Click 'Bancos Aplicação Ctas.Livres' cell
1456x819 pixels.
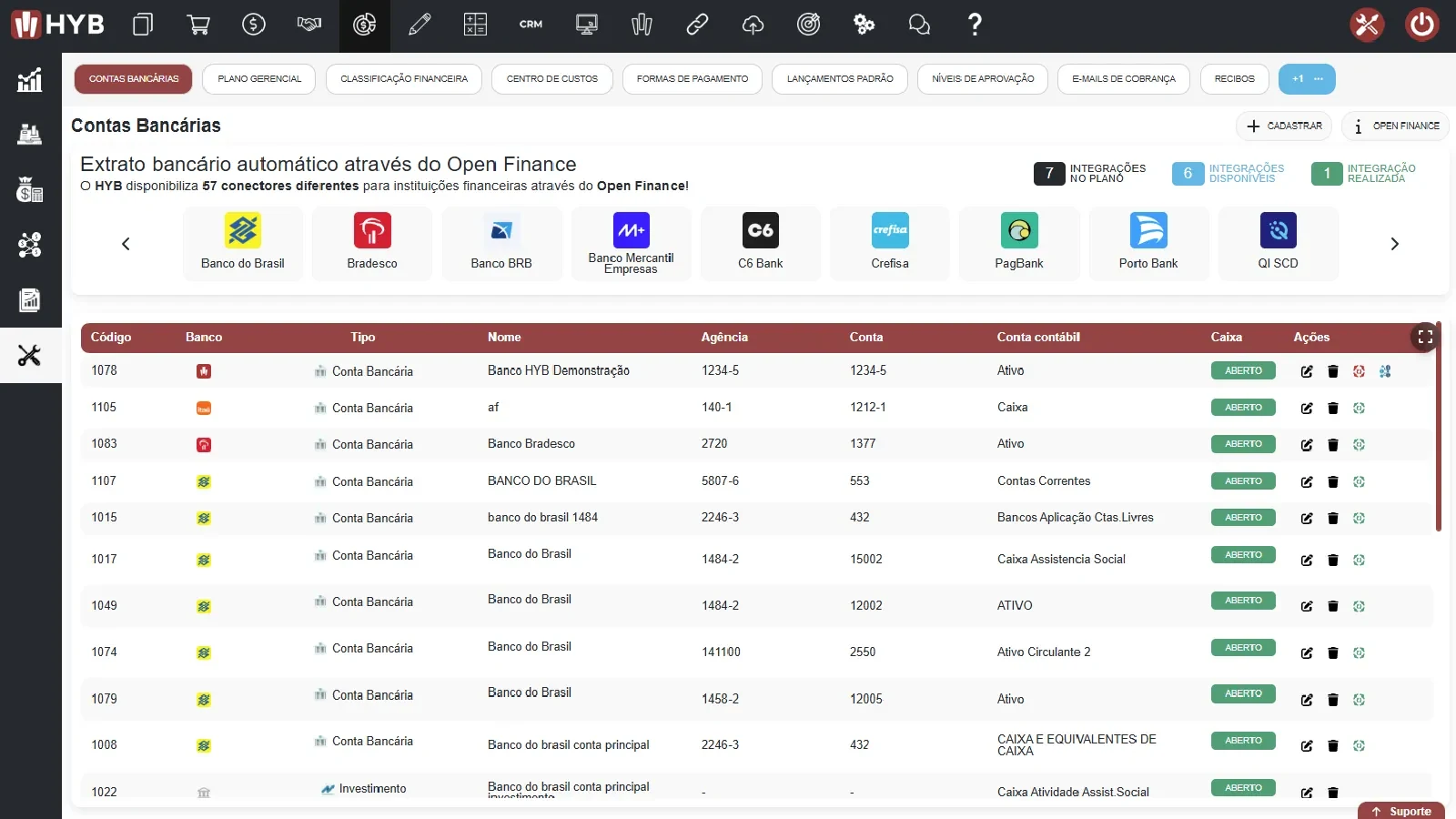point(1075,517)
